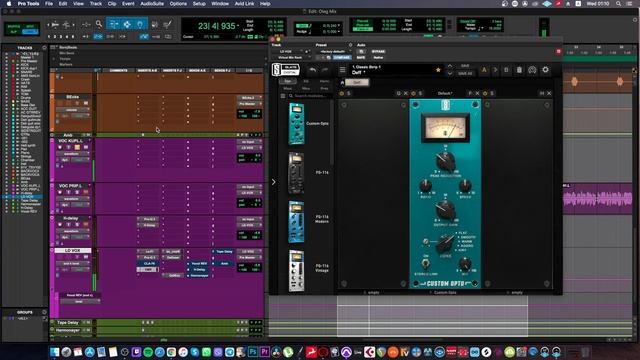Add the Custom Opto module thumbnail

point(297,124)
